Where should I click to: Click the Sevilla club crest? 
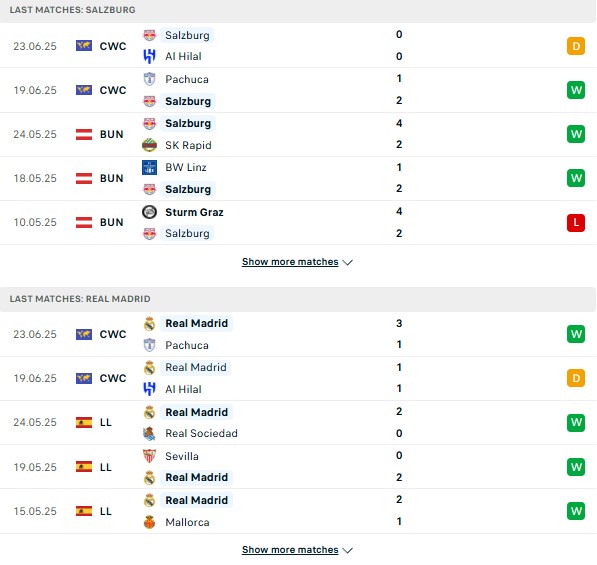(x=149, y=456)
